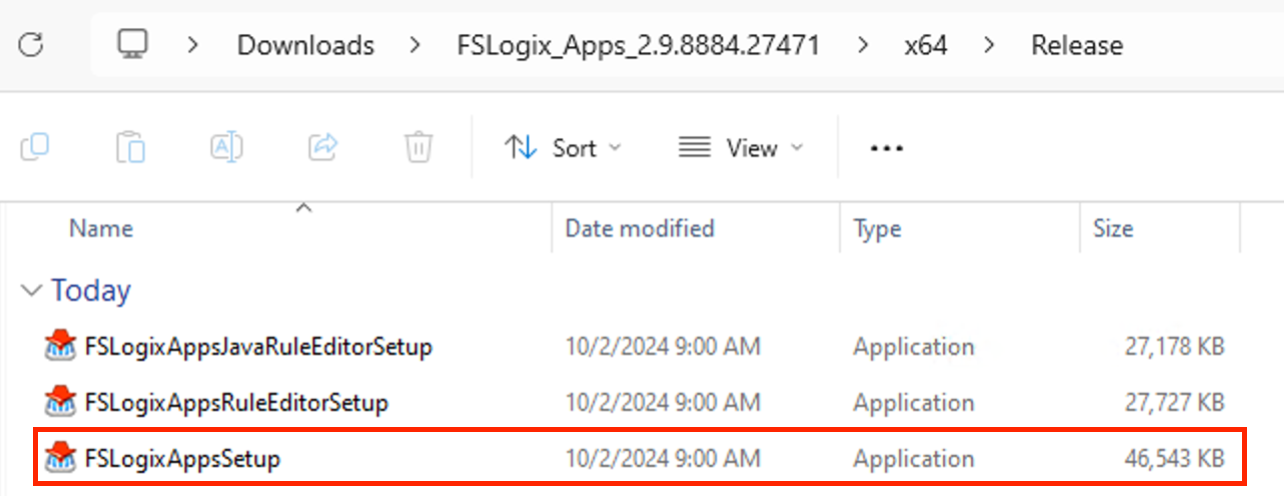Click the Release breadcrumb segment
The width and height of the screenshot is (1284, 496).
1077,45
